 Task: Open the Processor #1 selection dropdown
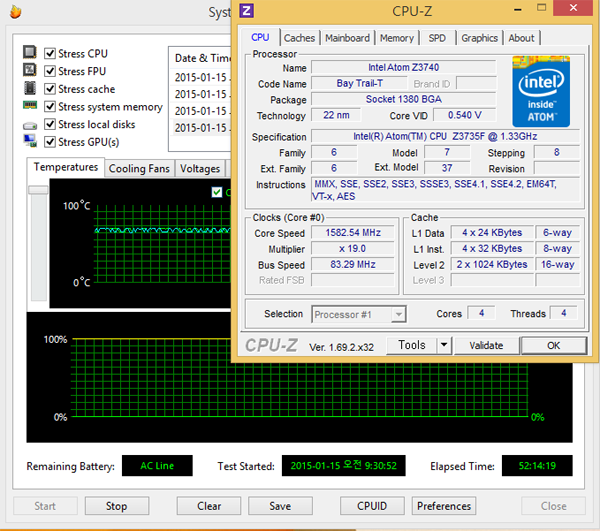click(x=359, y=314)
